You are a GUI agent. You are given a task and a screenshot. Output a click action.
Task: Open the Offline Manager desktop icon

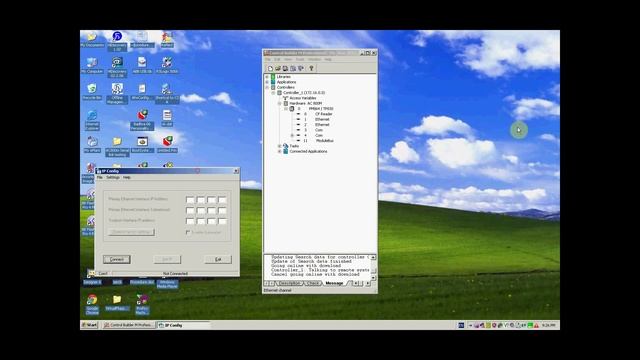tap(117, 94)
